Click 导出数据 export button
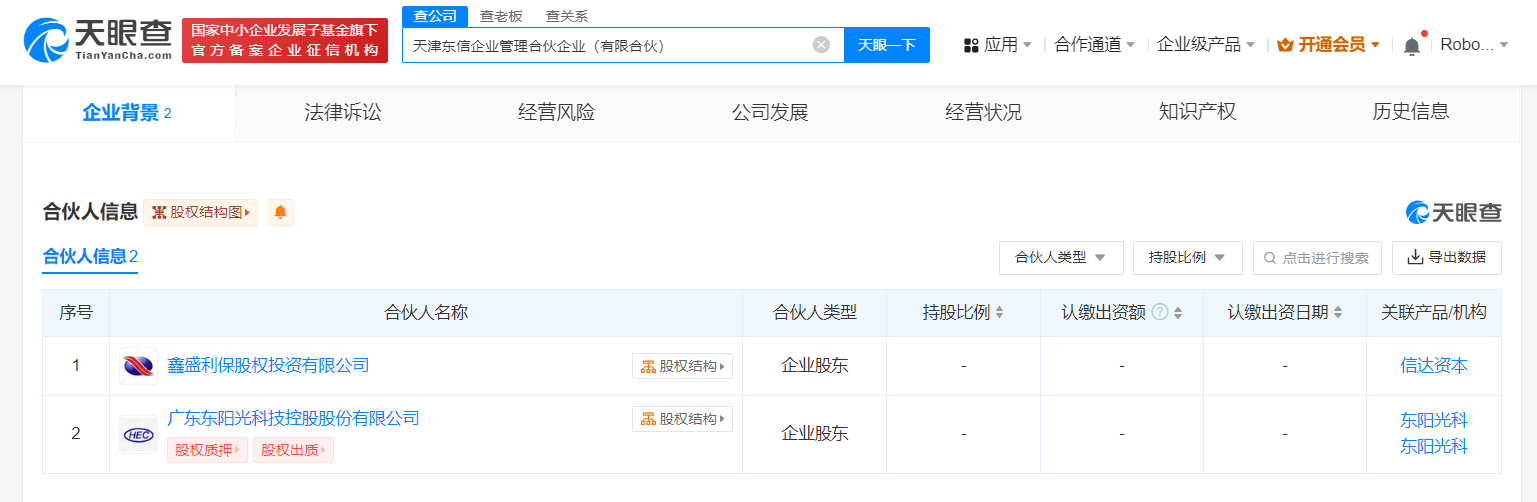 (x=1447, y=258)
